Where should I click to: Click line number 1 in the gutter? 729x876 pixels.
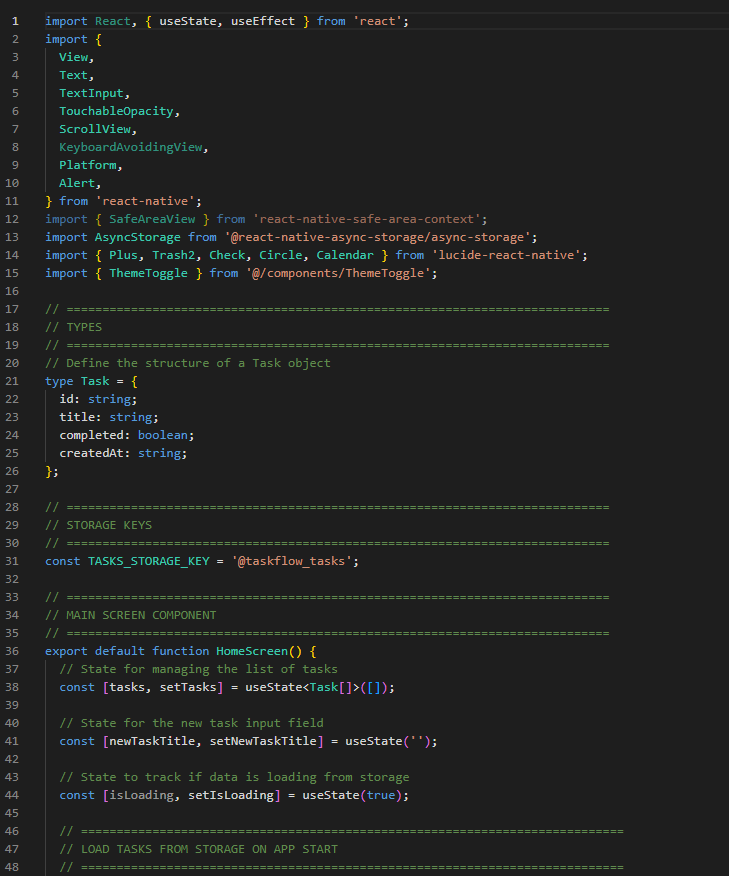[x=15, y=21]
